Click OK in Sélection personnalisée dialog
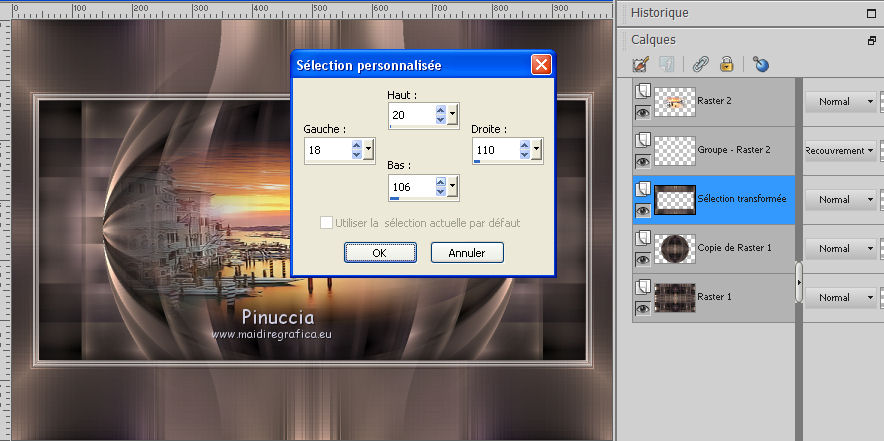Viewport: 884px width, 441px height. pyautogui.click(x=380, y=253)
